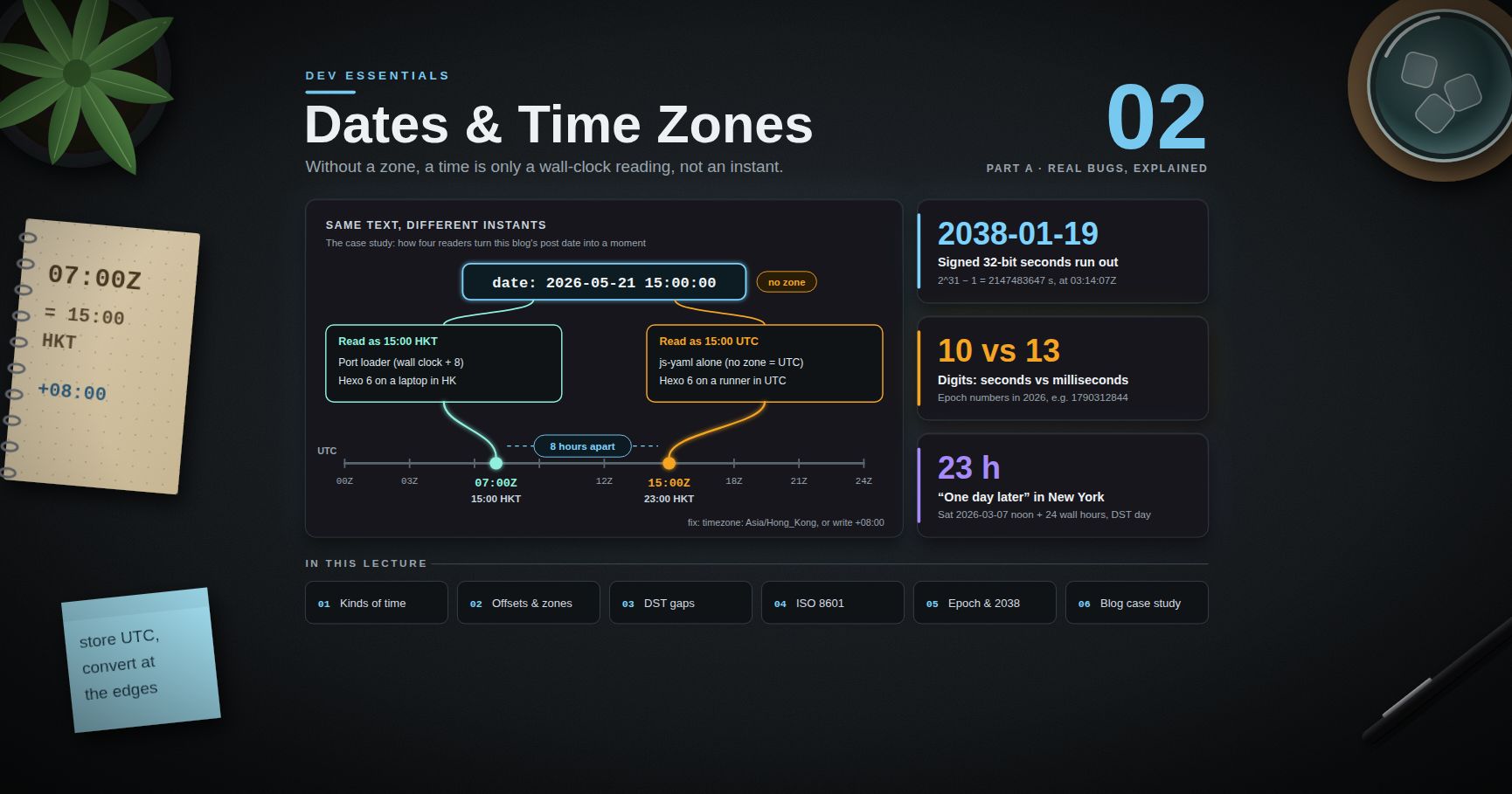Go to the 'ISO 8601' section card
1512x794 pixels.
[x=833, y=603]
